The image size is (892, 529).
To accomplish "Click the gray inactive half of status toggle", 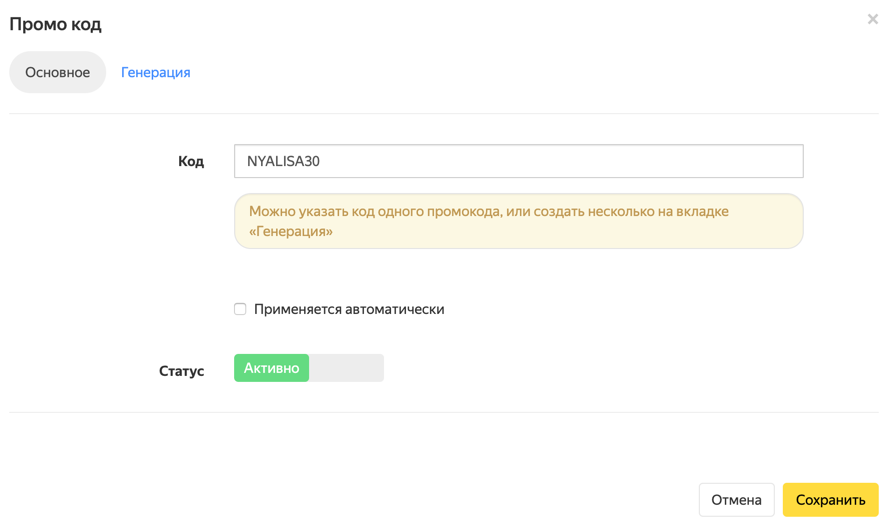I will 346,368.
